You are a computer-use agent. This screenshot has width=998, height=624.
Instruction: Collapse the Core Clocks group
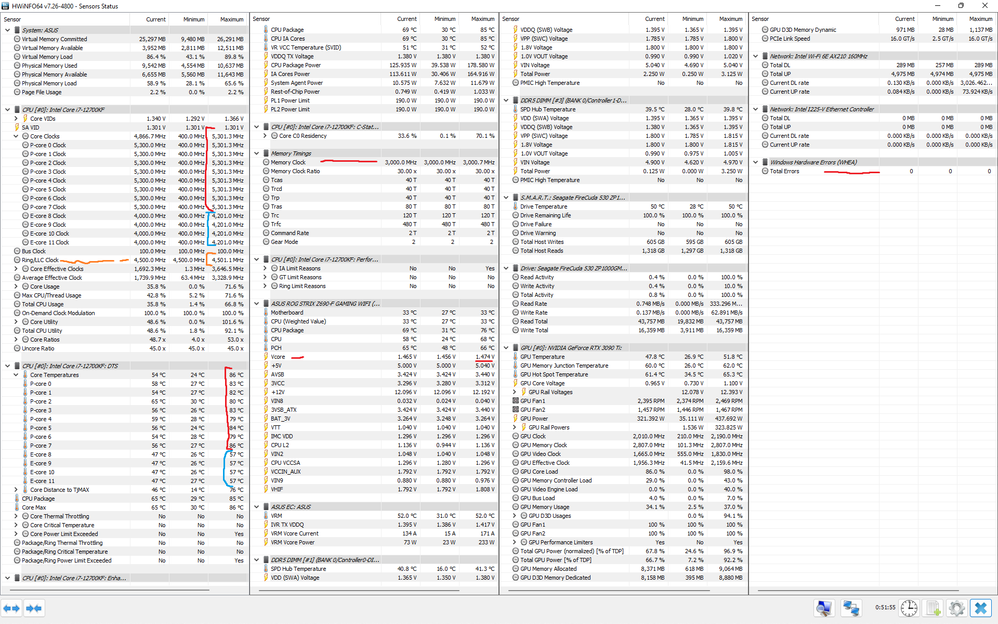coord(17,136)
